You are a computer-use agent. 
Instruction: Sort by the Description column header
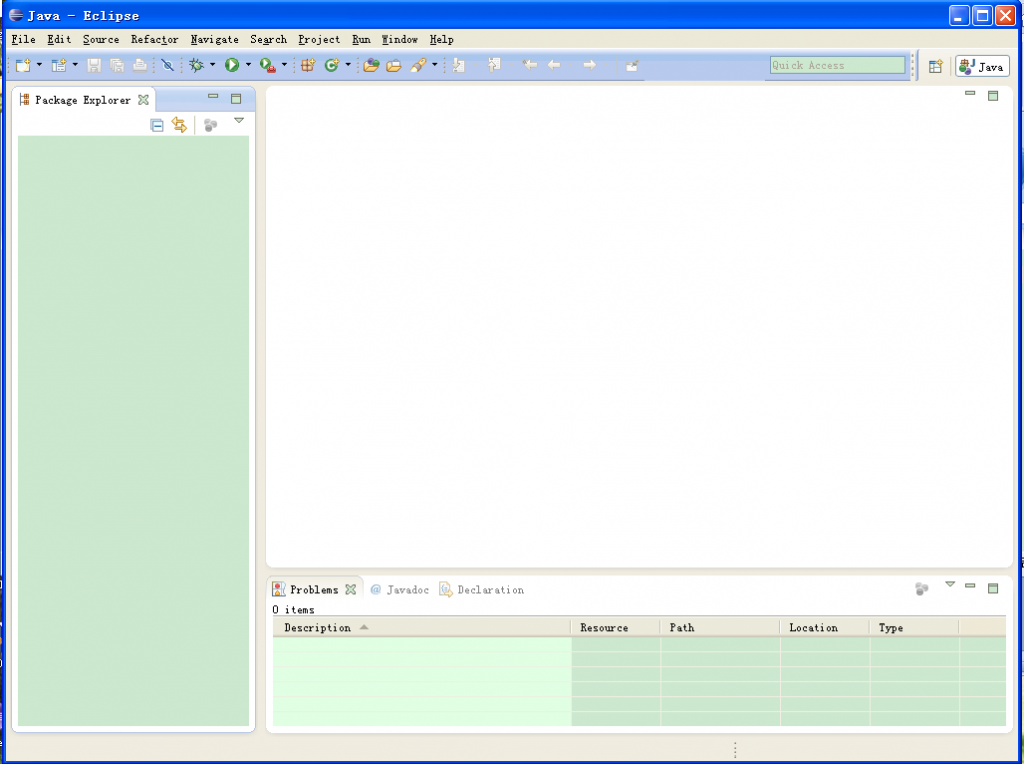click(x=422, y=628)
